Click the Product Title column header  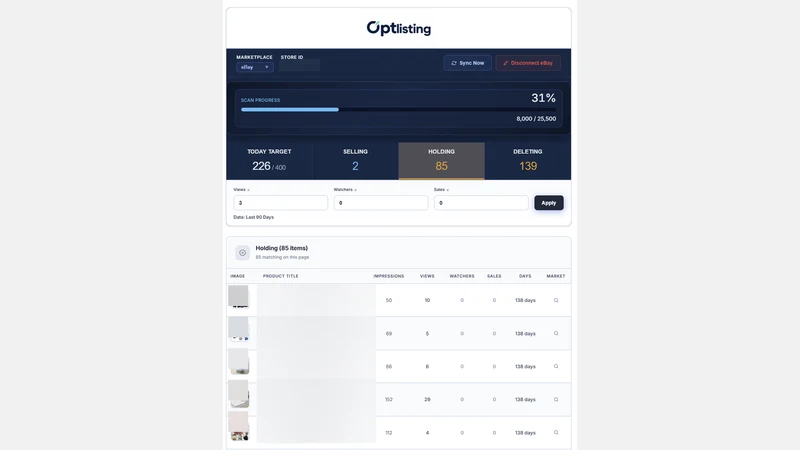281,276
